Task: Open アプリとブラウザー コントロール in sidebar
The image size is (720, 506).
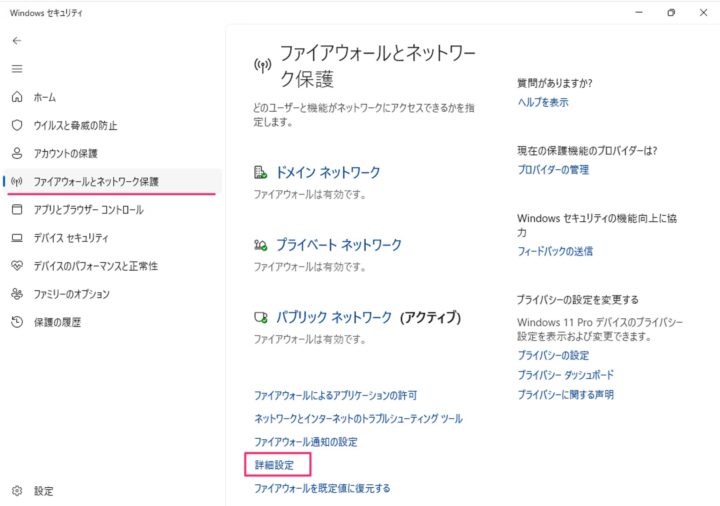Action: 89,210
